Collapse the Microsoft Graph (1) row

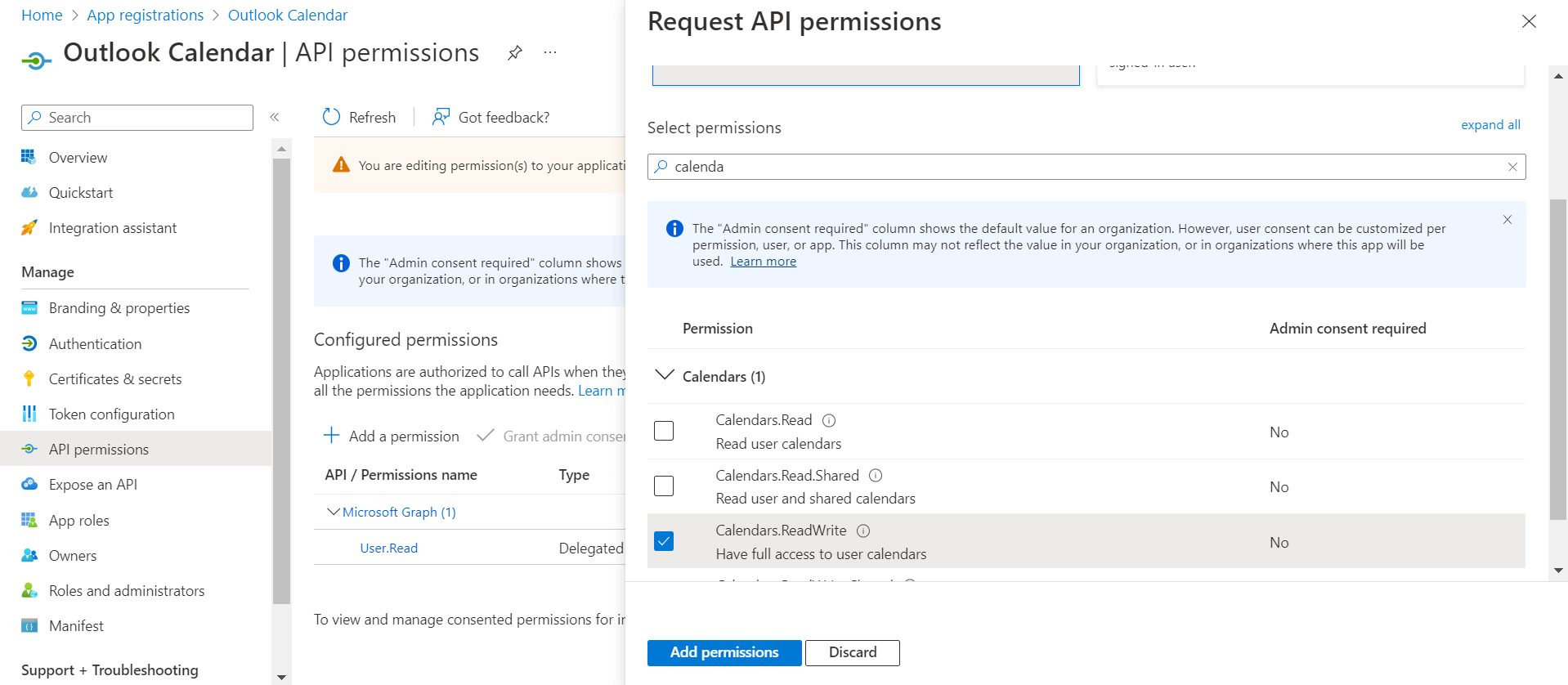tap(334, 512)
